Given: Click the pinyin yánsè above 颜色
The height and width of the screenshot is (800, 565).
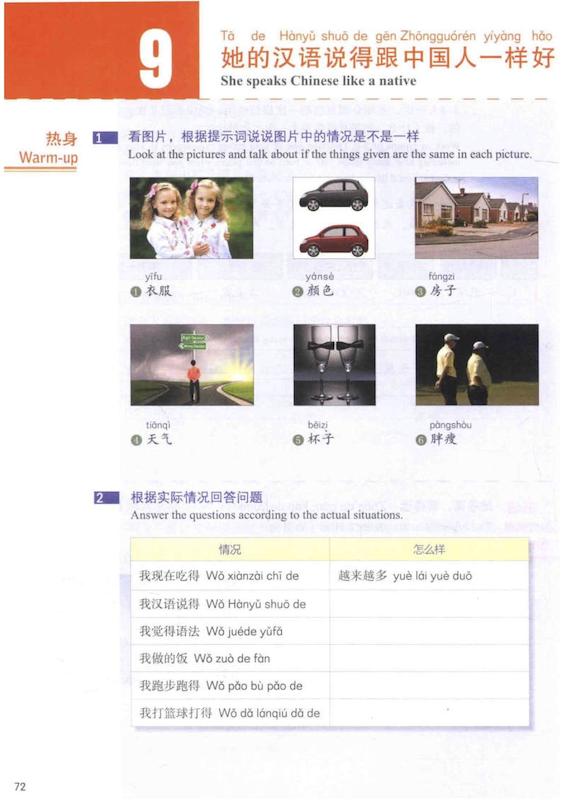Looking at the screenshot, I should tap(320, 277).
